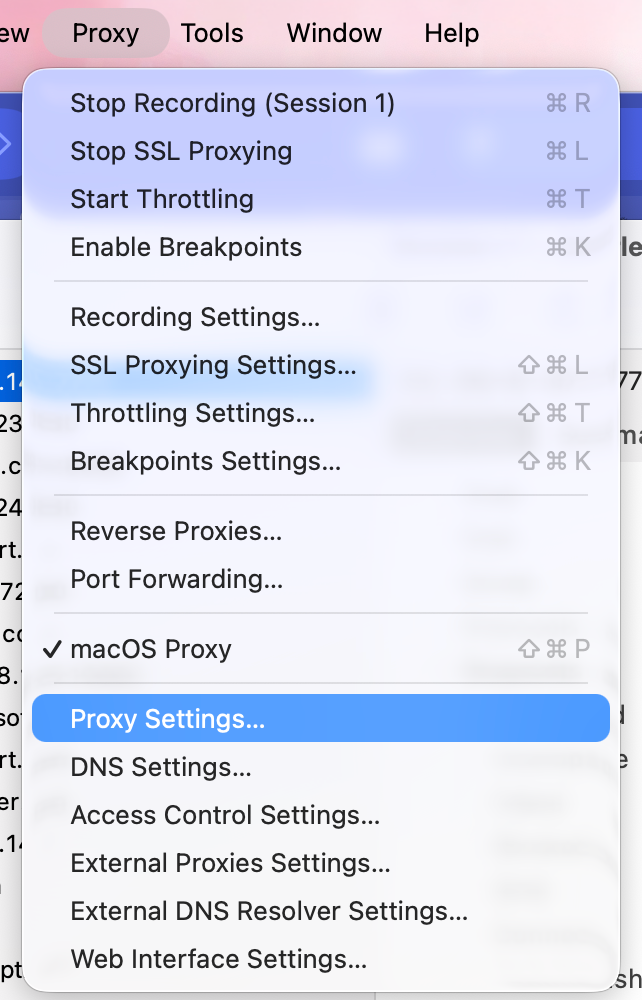Open External Proxies Settings
The image size is (642, 1000).
(x=230, y=863)
